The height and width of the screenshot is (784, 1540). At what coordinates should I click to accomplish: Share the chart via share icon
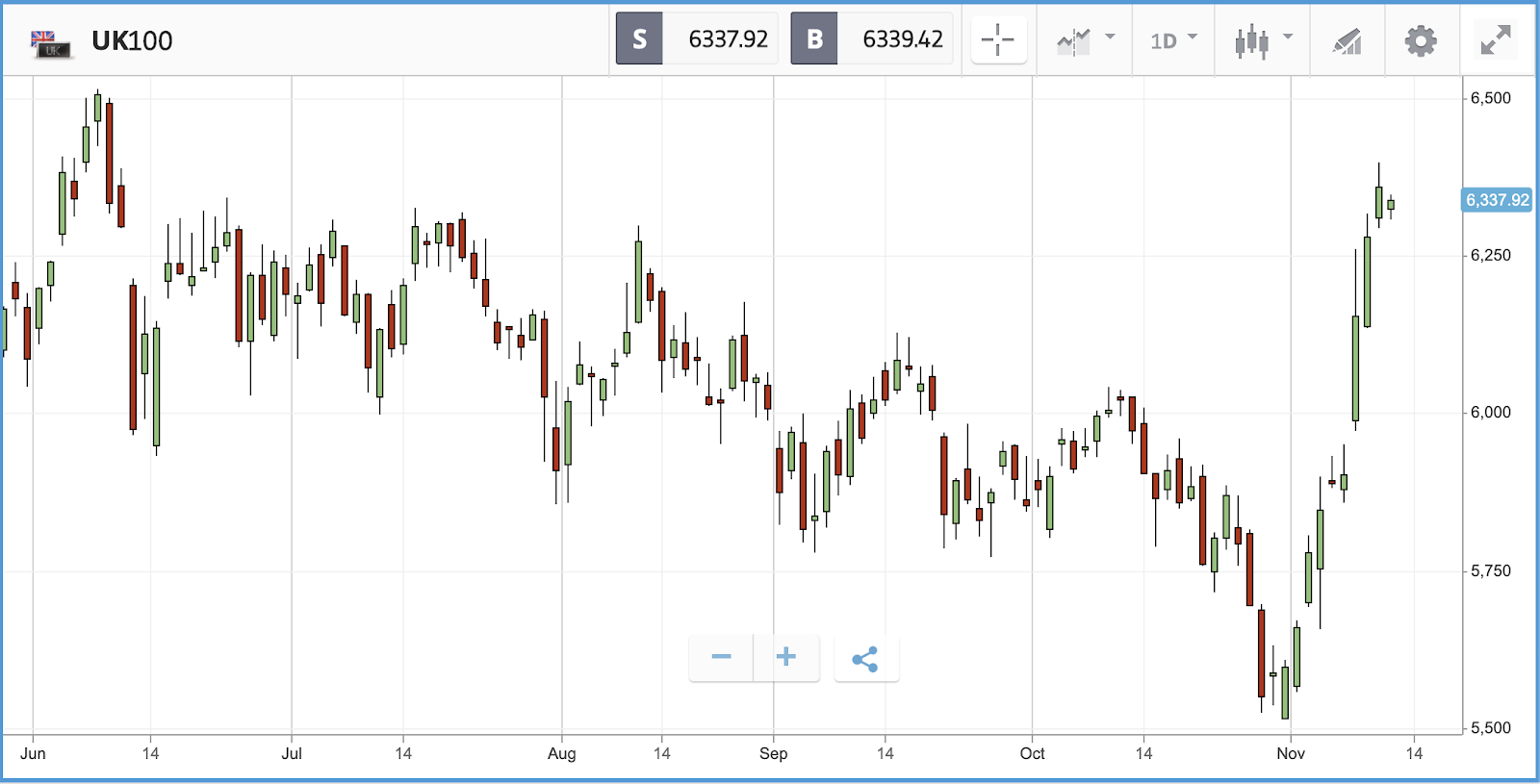tap(866, 659)
